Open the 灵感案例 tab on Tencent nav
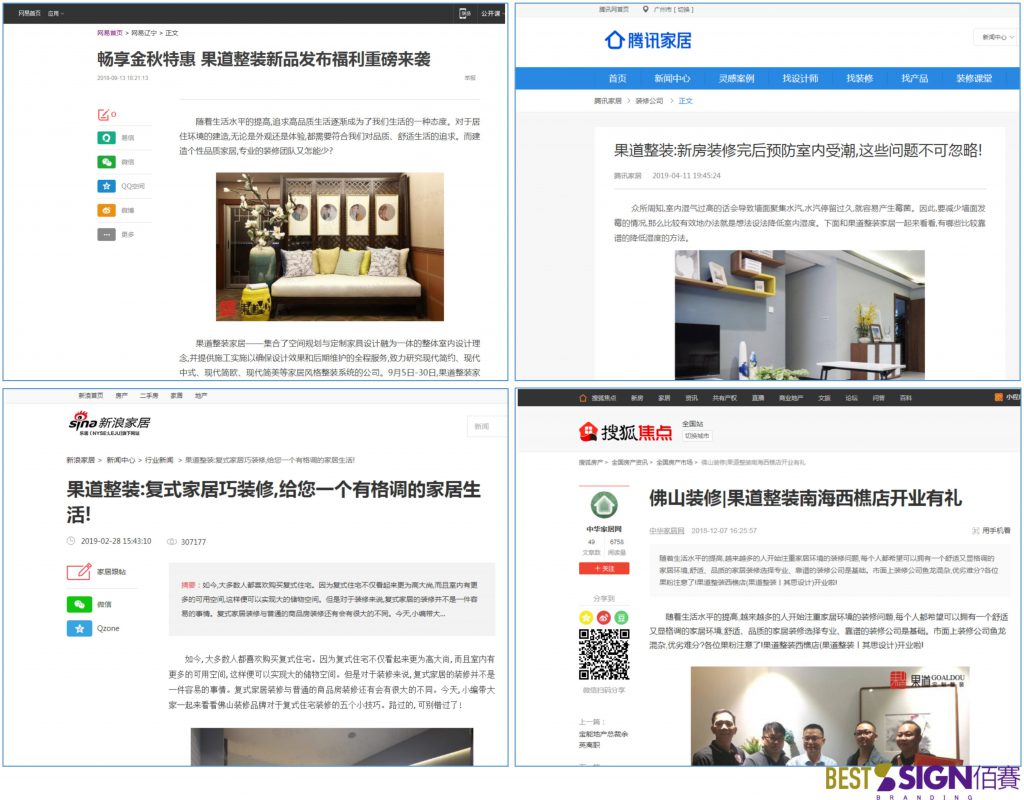 pos(736,78)
